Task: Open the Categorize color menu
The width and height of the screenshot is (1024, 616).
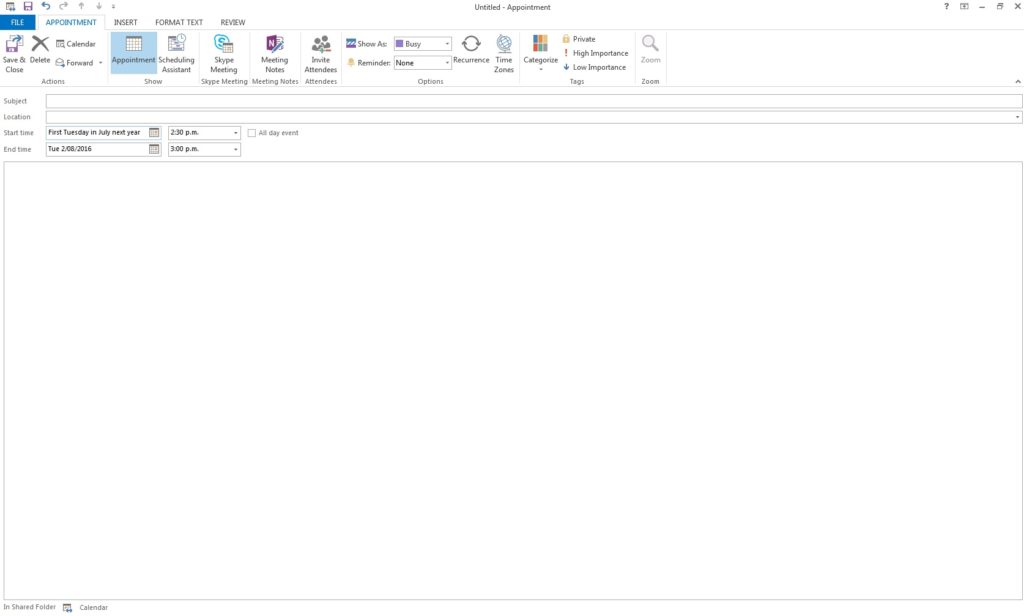Action: (540, 53)
